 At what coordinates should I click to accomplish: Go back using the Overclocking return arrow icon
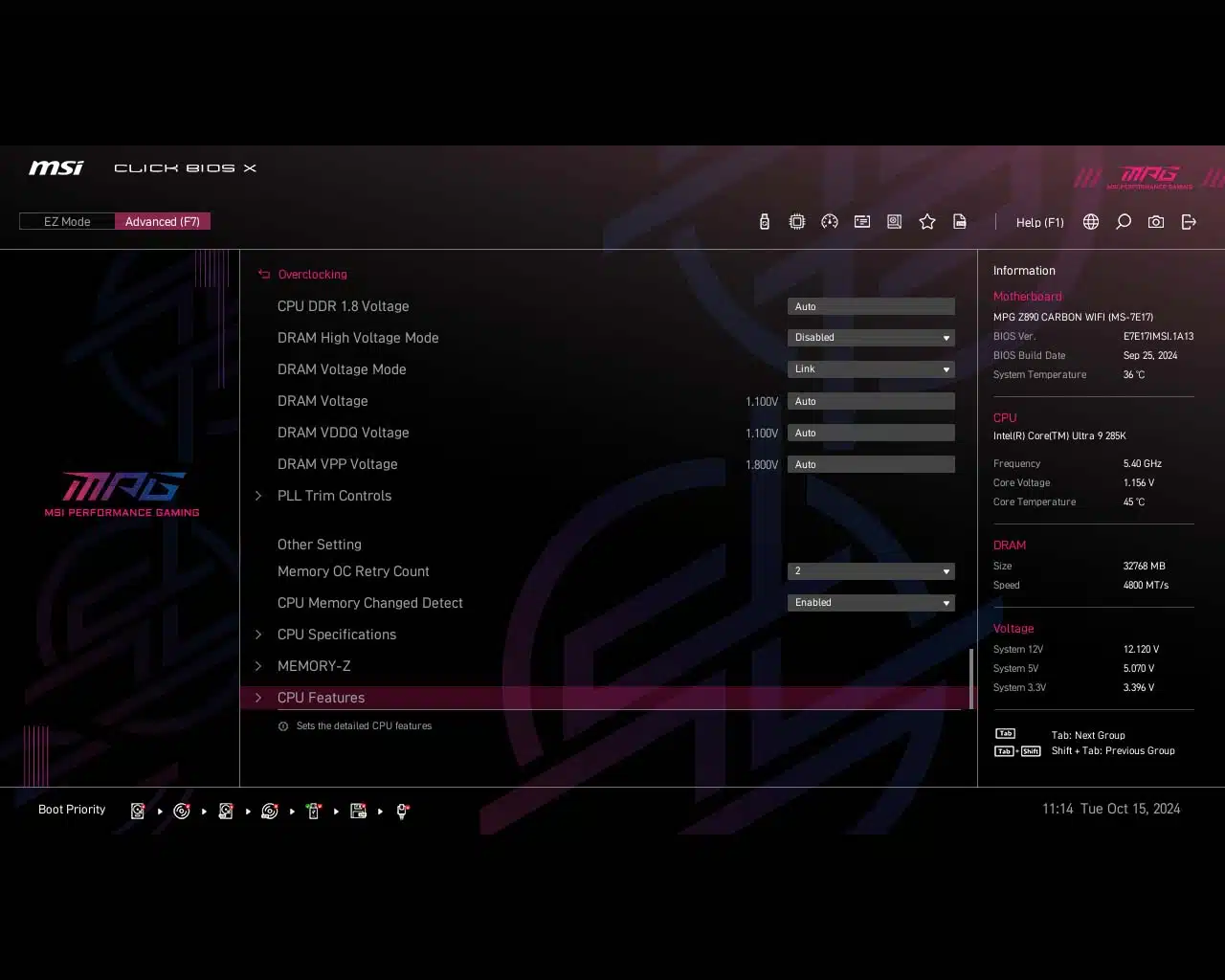264,275
